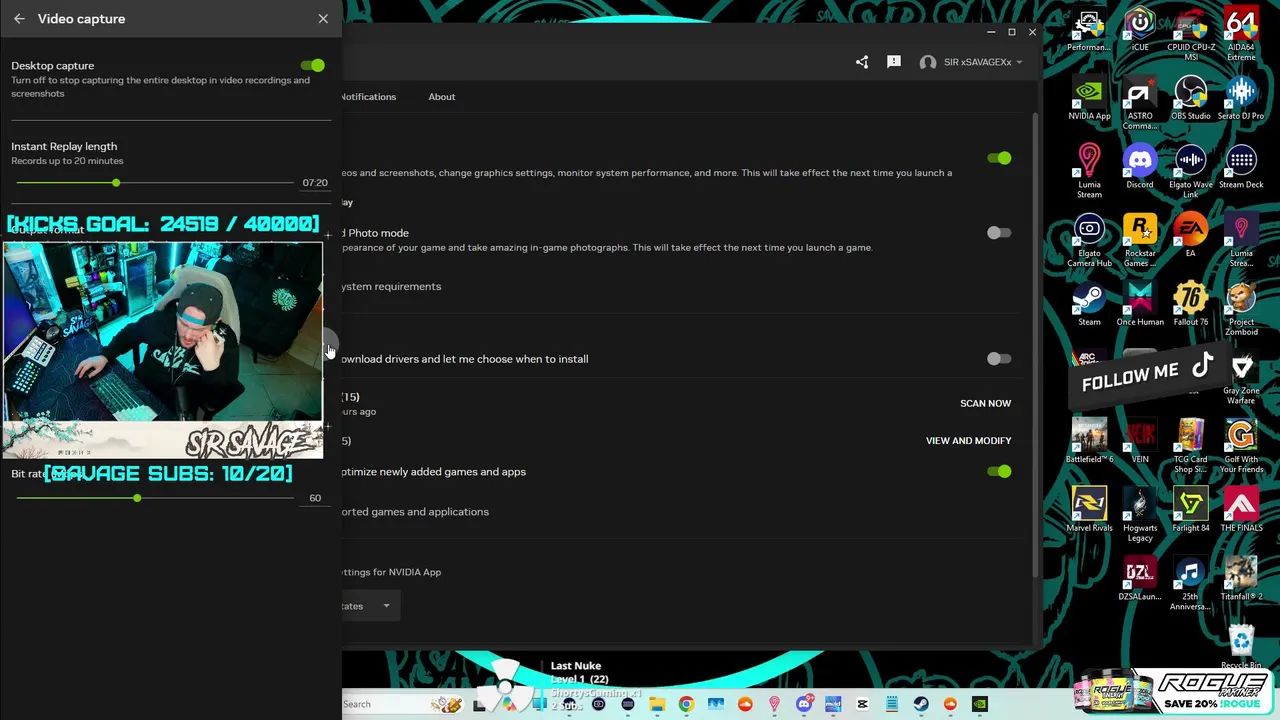Turn off the Desktop capture toggle
The height and width of the screenshot is (720, 1280).
313,66
